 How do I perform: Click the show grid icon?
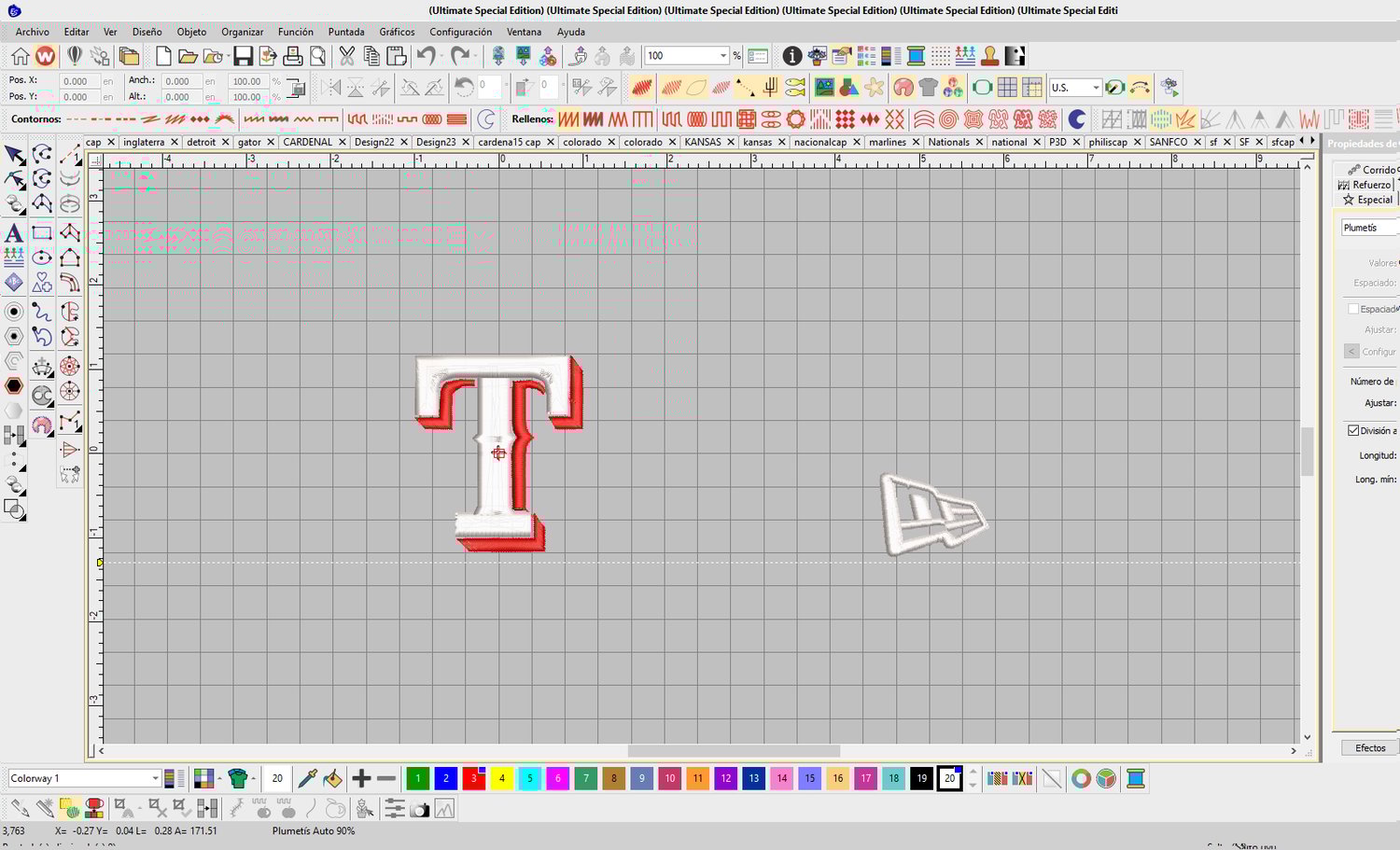tap(1007, 88)
